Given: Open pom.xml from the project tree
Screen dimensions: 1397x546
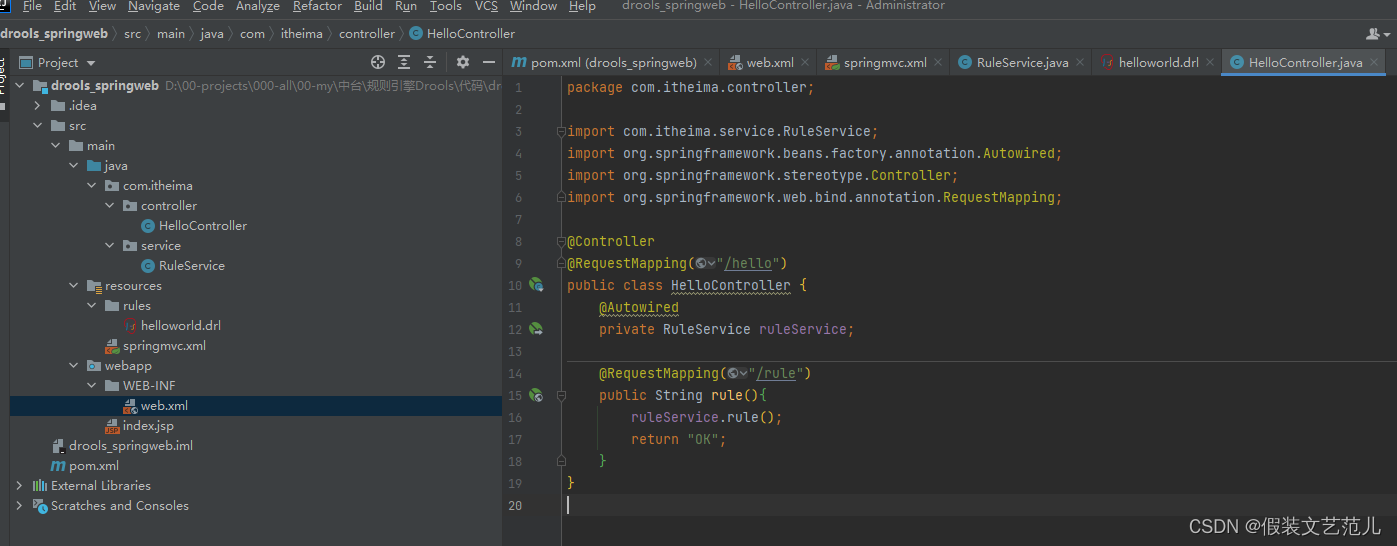Looking at the screenshot, I should tap(94, 465).
